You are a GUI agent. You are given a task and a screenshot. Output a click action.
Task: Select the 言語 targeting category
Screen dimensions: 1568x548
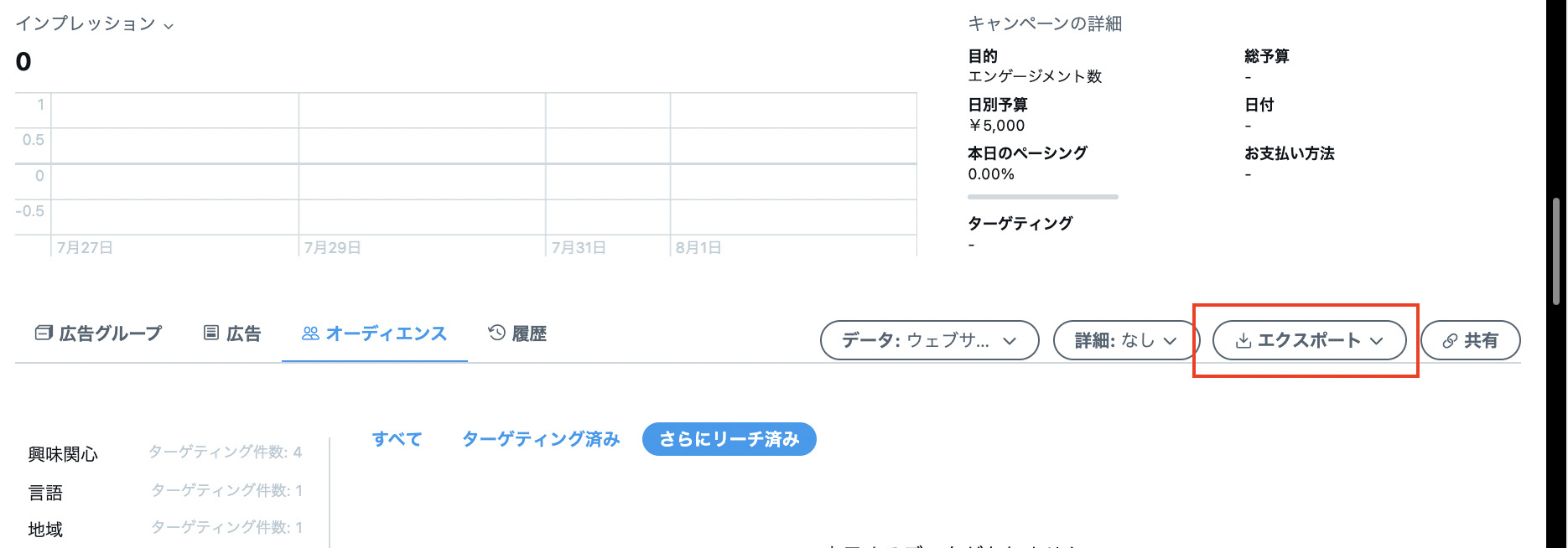[x=45, y=493]
